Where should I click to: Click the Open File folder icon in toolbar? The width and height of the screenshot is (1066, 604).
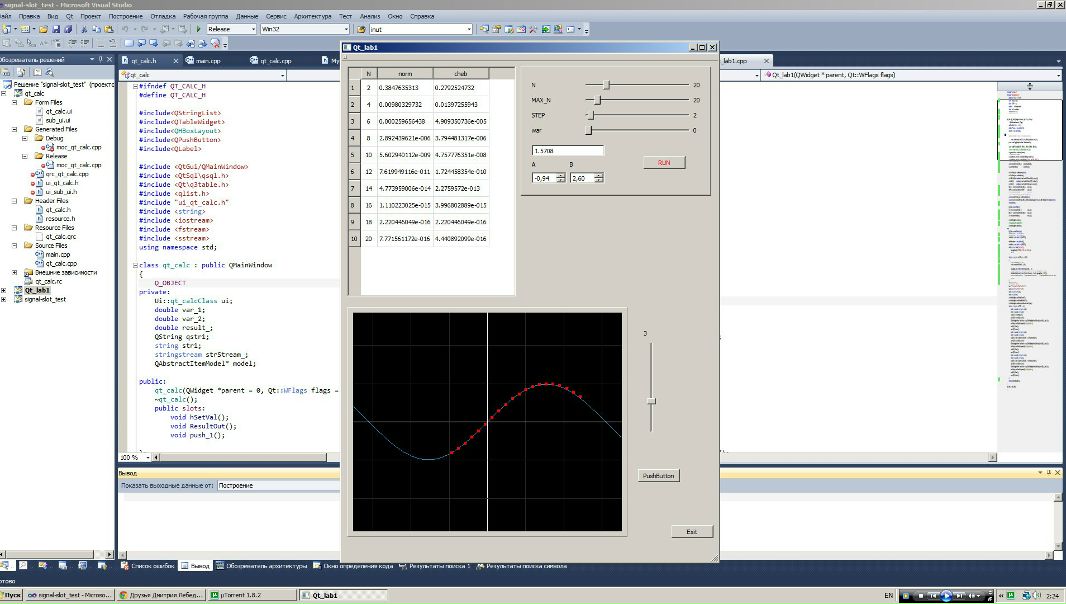(43, 29)
